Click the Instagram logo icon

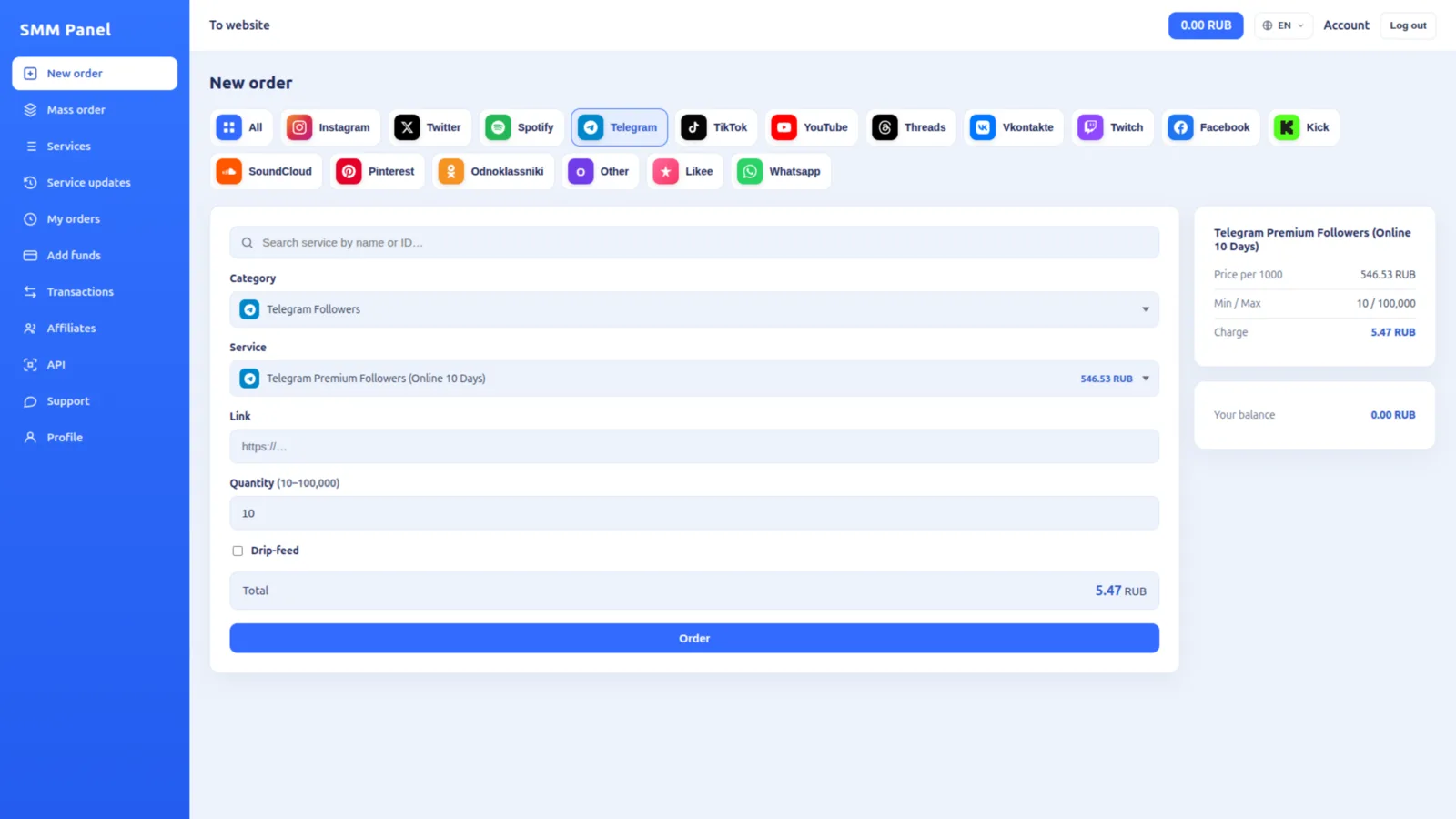[x=299, y=127]
